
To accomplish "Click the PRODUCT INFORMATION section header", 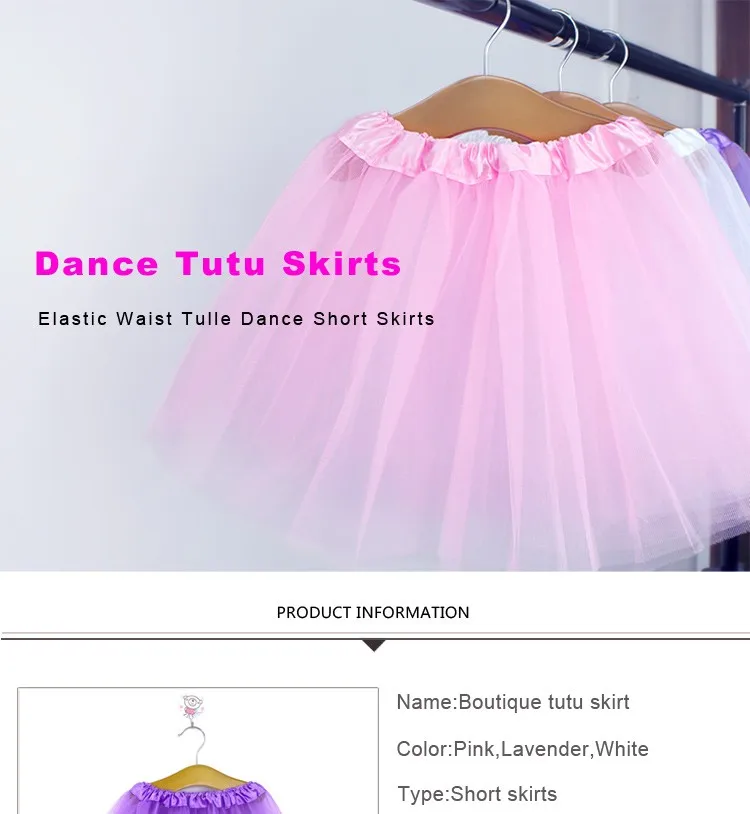I will [x=373, y=613].
